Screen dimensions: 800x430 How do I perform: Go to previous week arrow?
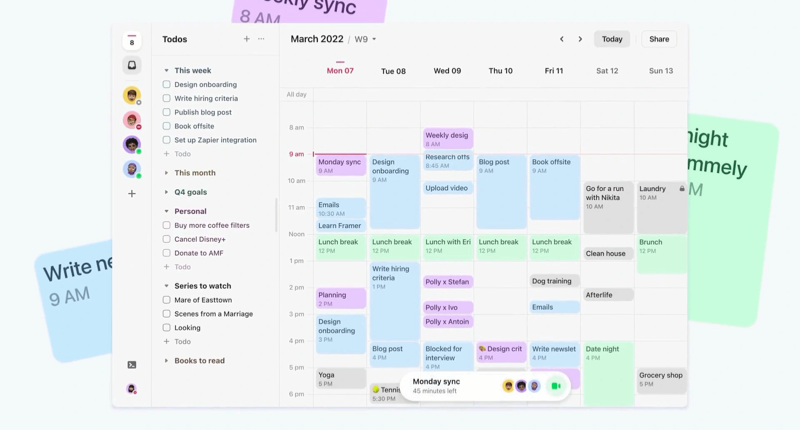pos(562,39)
